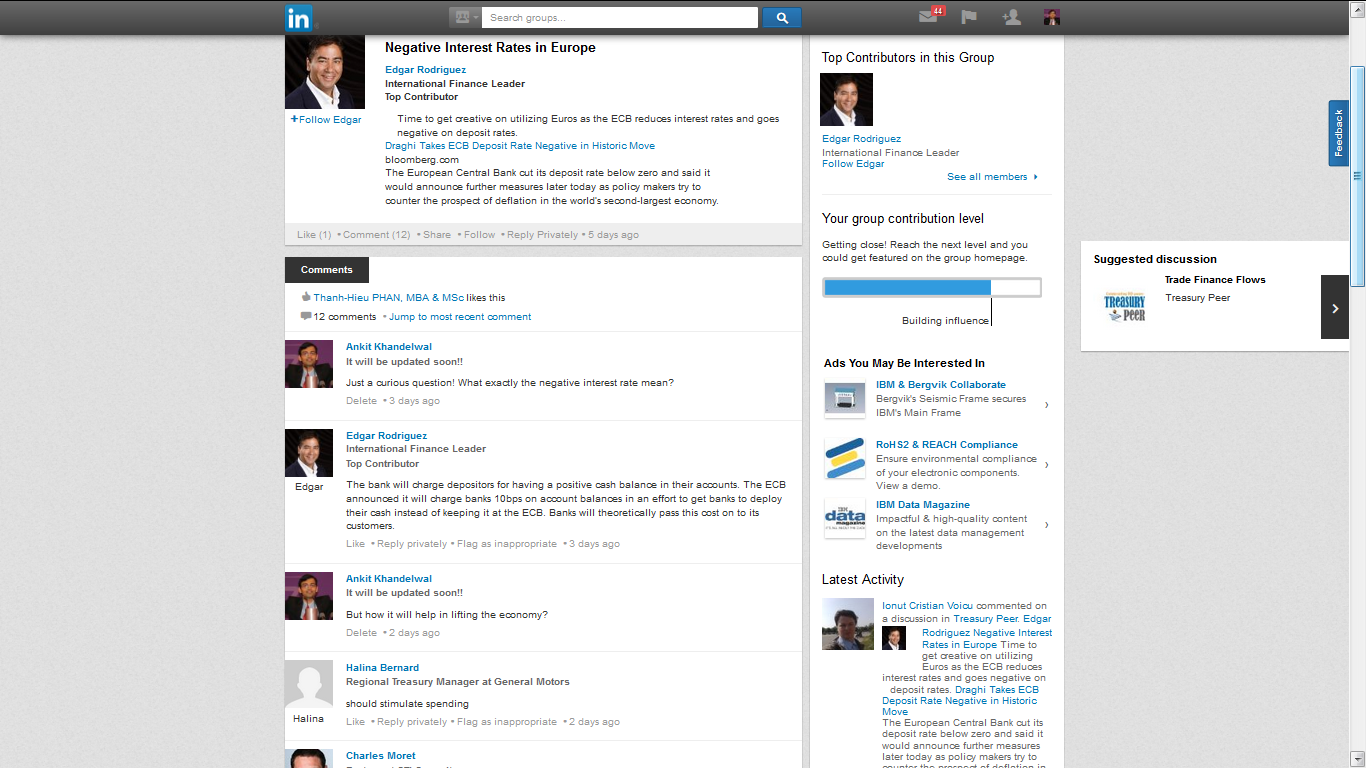Open Edgar's large photo in the post
1366x768 pixels.
pos(325,73)
